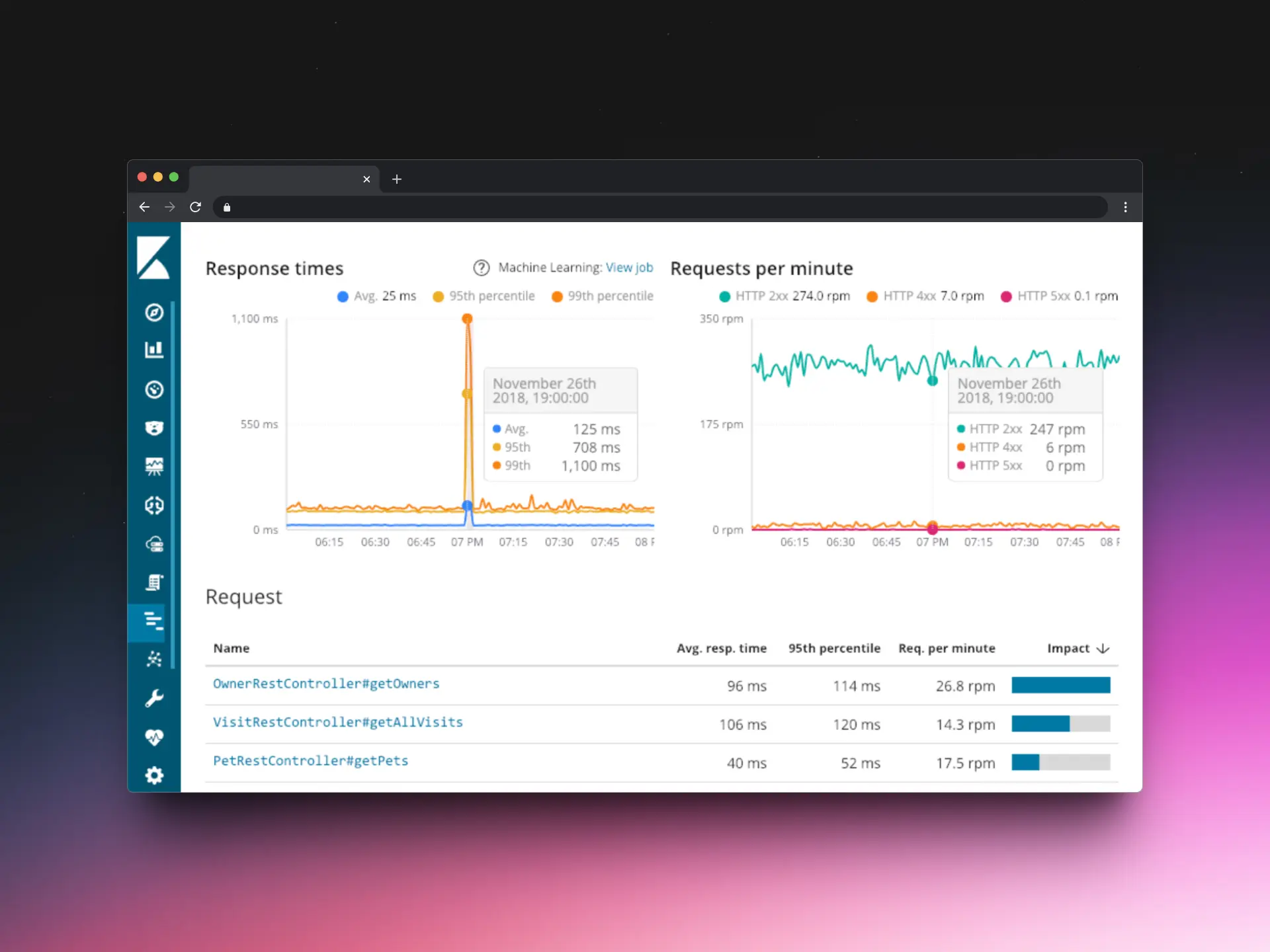Open Management with the gear icon
This screenshot has height=952, width=1270.
(154, 775)
